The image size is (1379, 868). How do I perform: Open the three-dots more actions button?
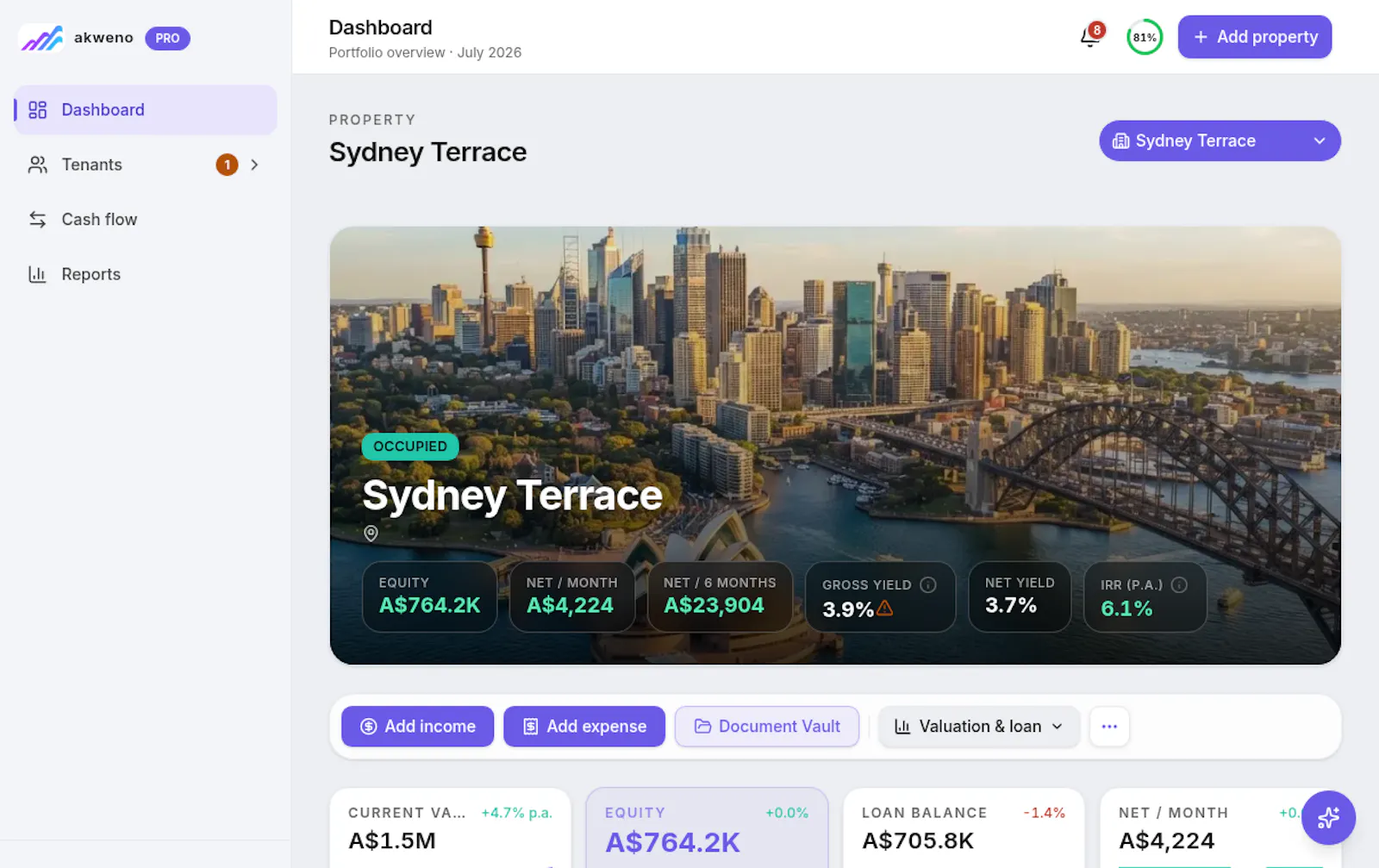pos(1109,727)
